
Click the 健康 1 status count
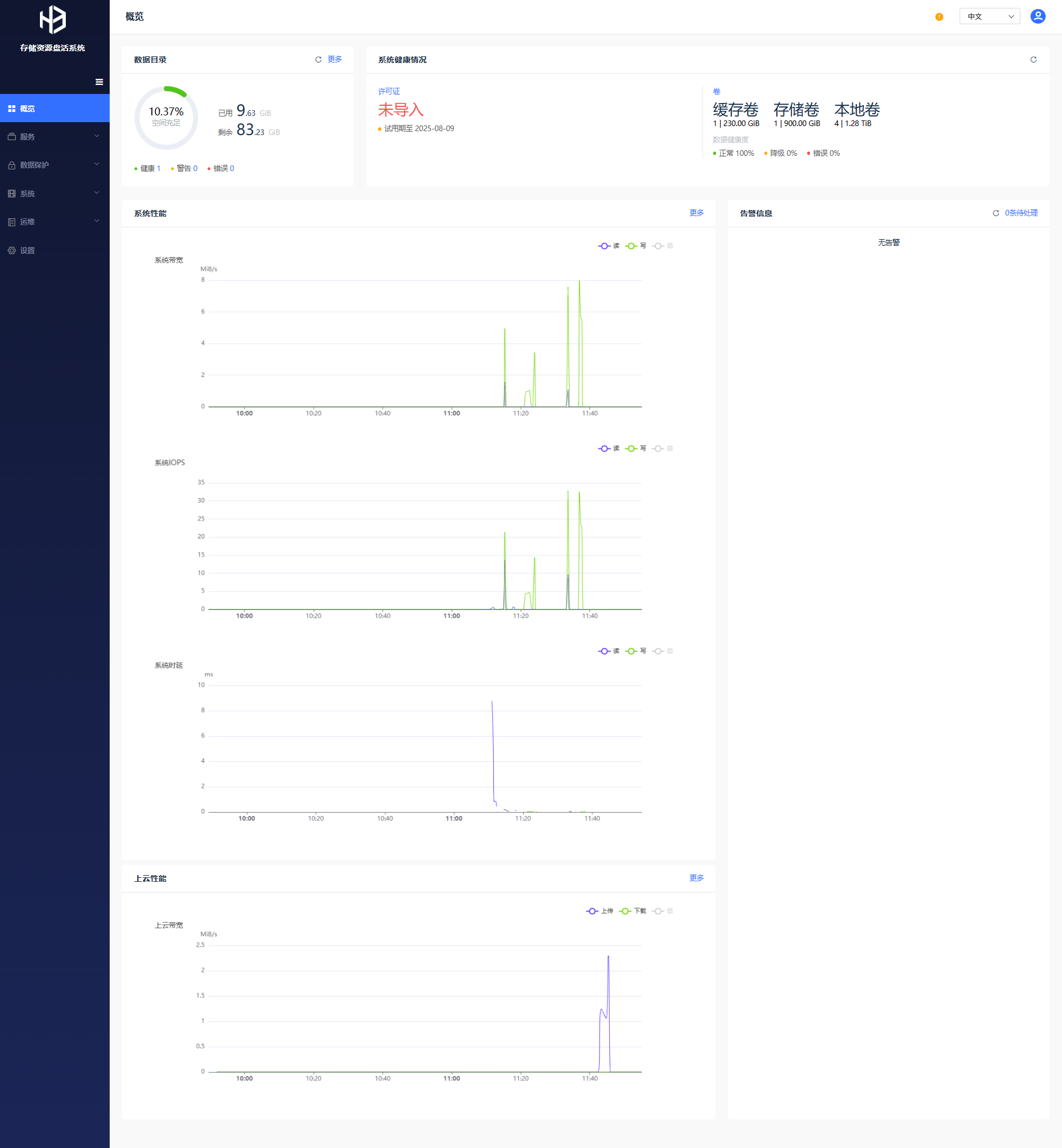click(x=147, y=168)
